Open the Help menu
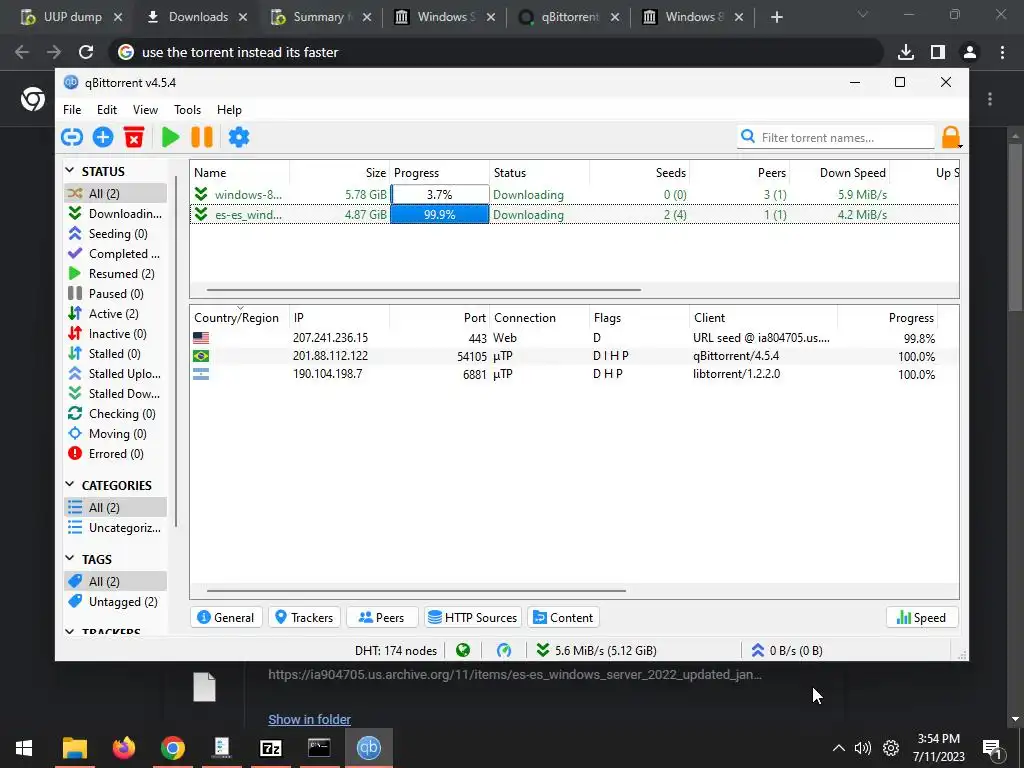The image size is (1024, 768). [x=229, y=110]
